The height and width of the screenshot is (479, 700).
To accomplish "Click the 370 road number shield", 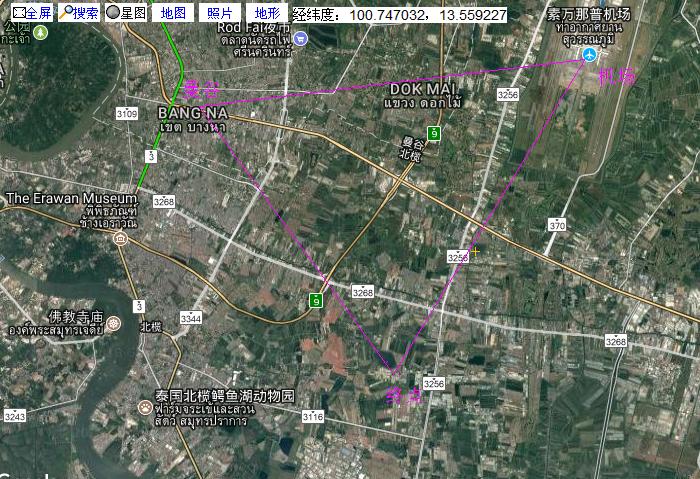I will [x=557, y=226].
